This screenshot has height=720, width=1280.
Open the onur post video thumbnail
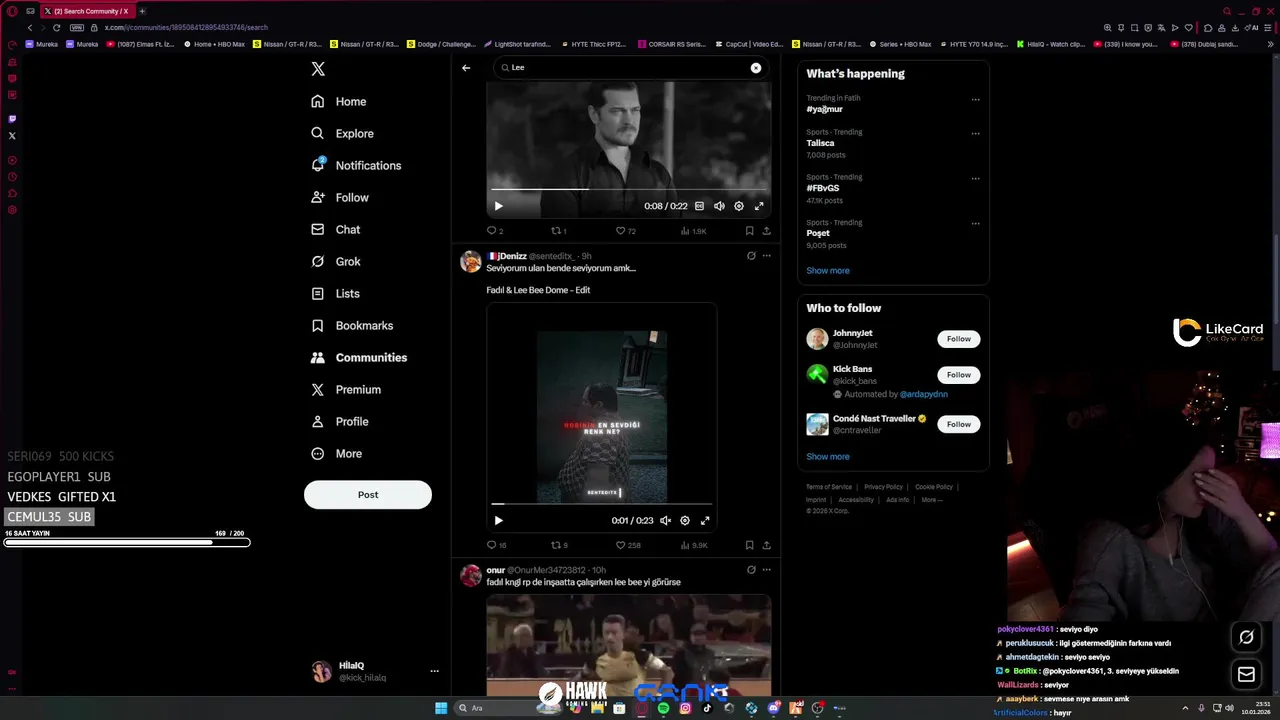coord(629,645)
